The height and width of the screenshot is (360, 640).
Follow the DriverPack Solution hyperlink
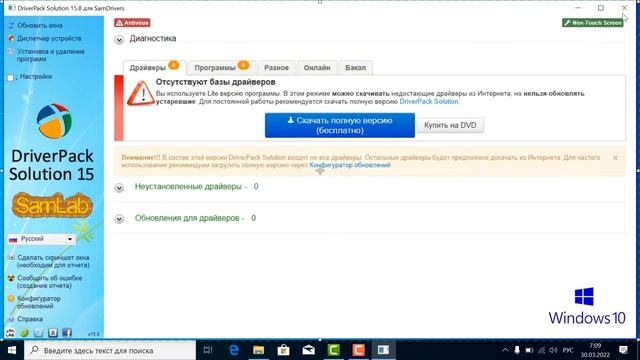click(429, 101)
